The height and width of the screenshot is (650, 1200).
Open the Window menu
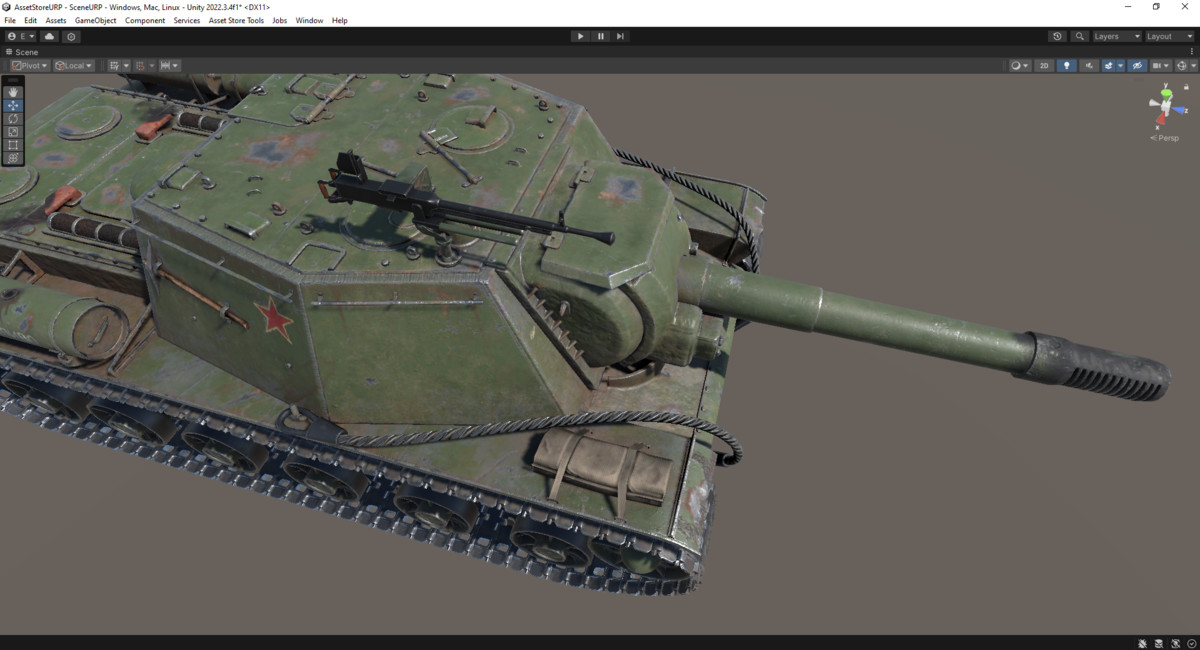click(x=309, y=20)
